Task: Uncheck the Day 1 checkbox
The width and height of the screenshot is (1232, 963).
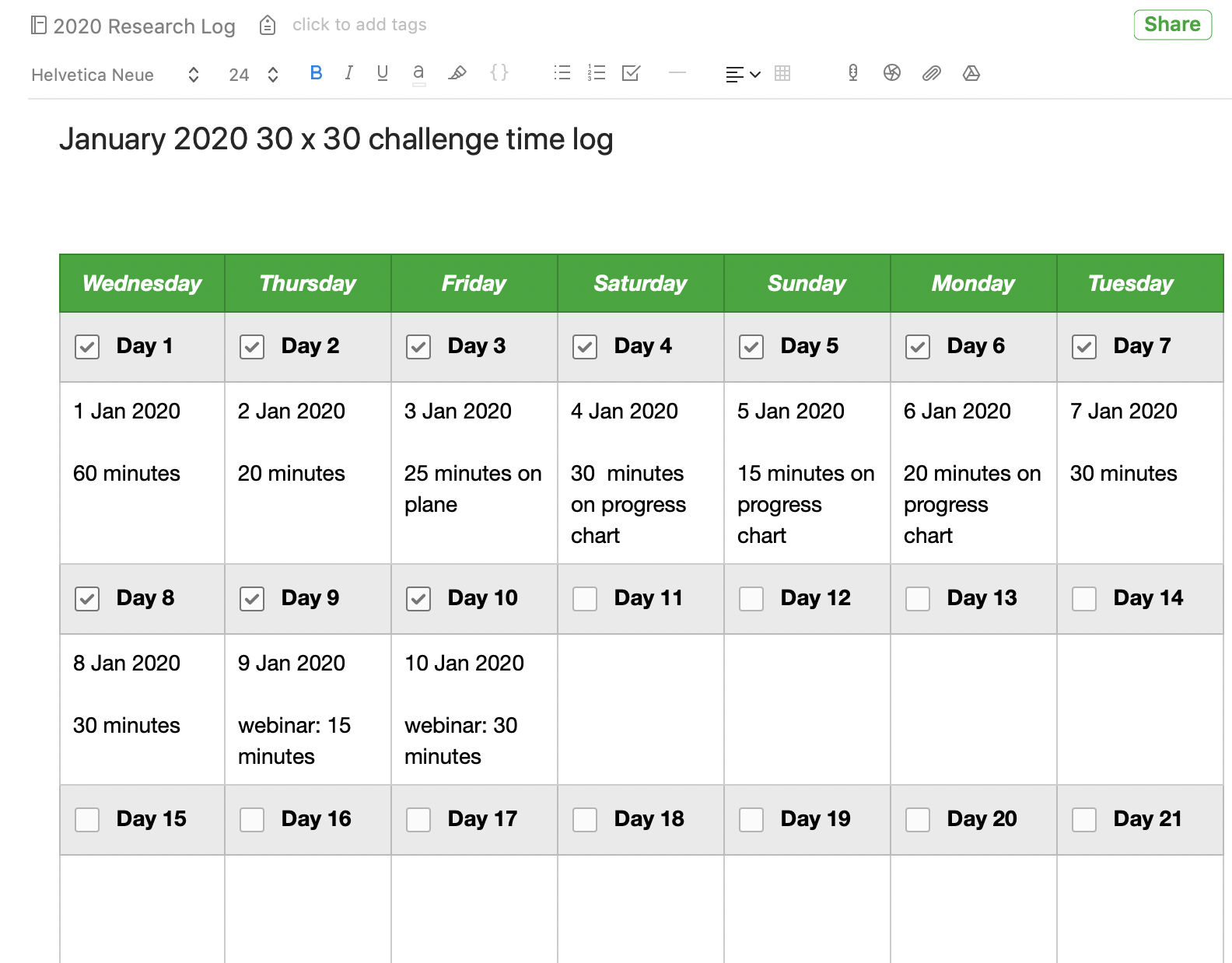Action: pyautogui.click(x=87, y=347)
